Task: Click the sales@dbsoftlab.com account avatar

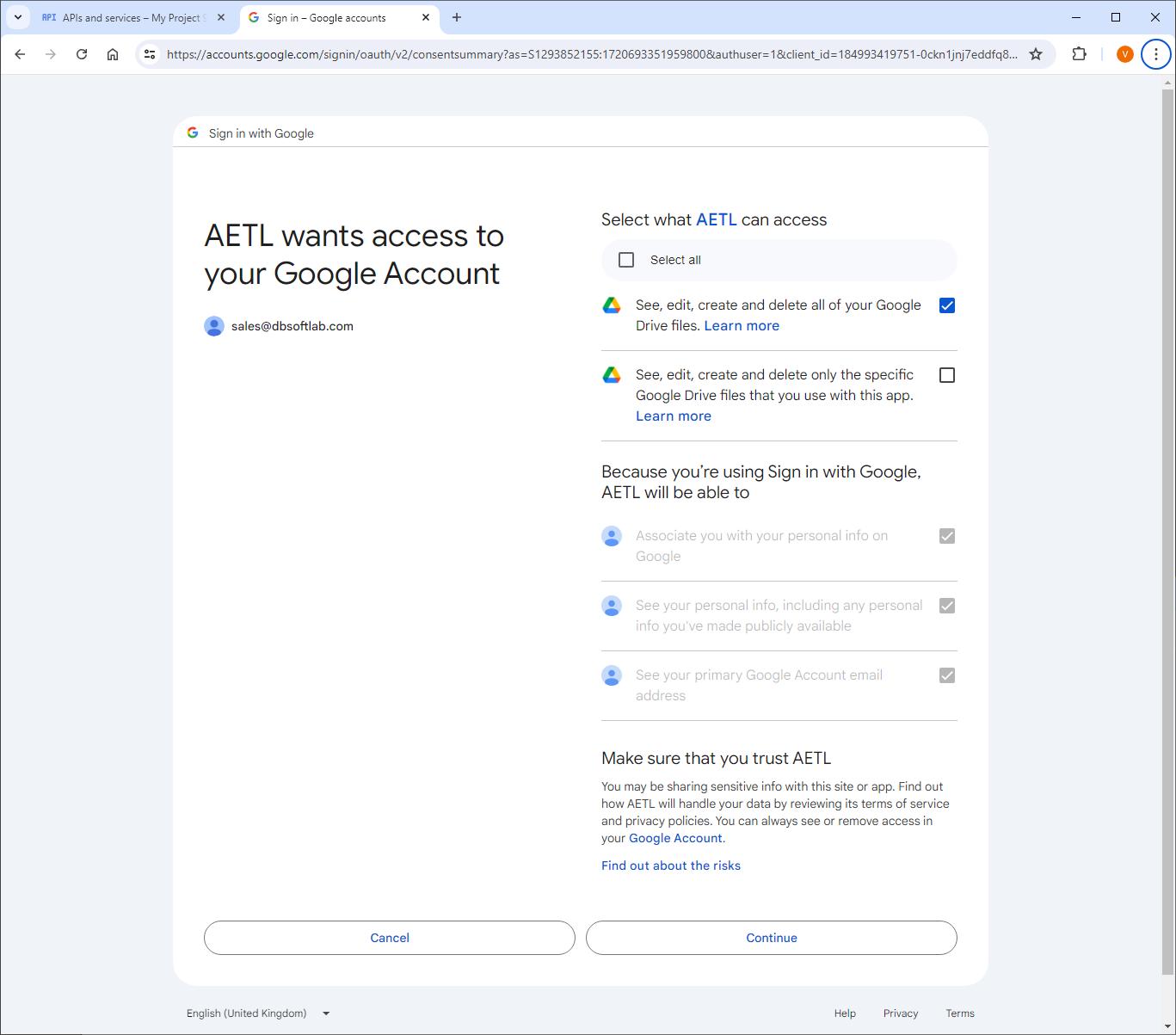Action: 214,326
